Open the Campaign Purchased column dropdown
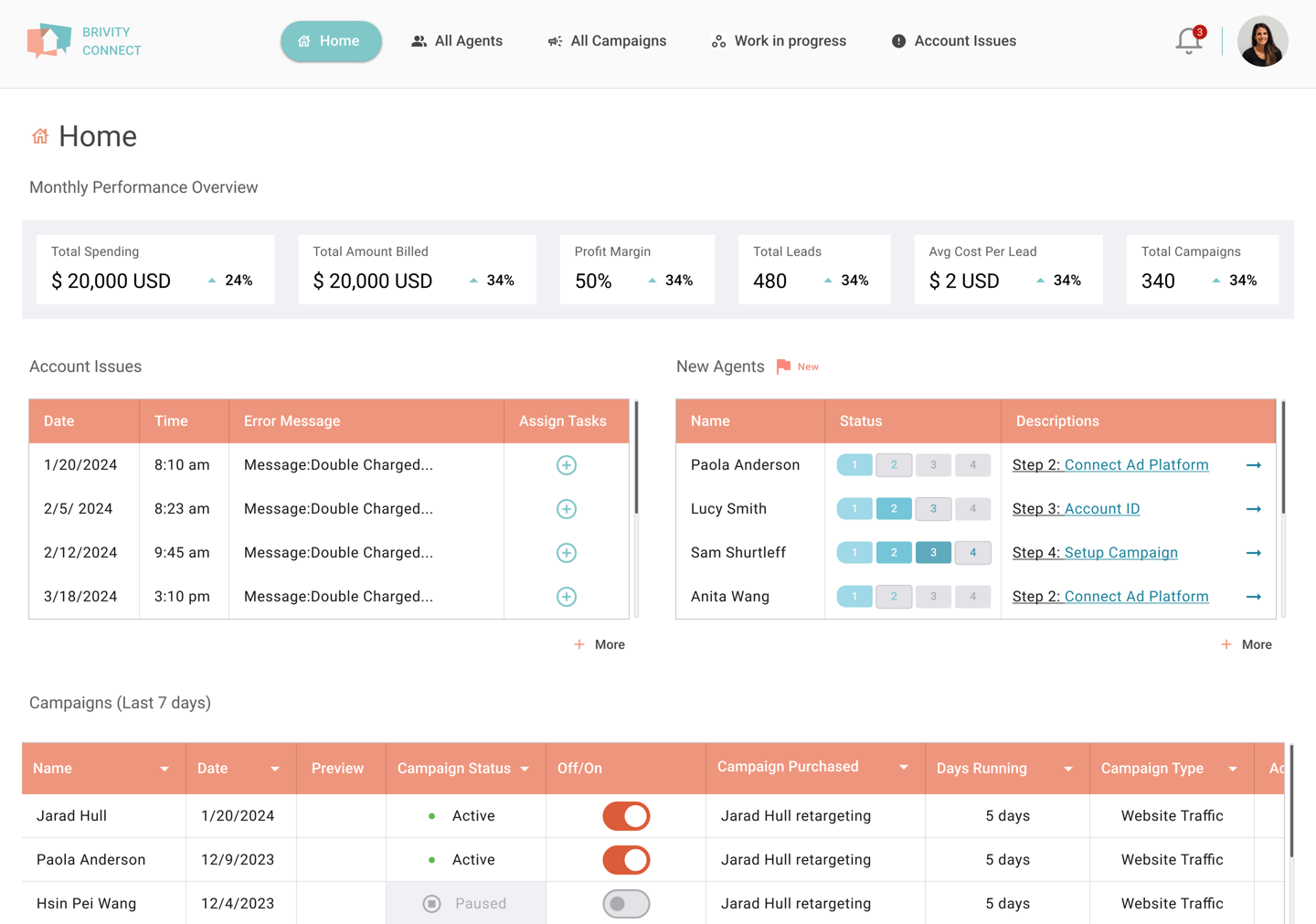The width and height of the screenshot is (1316, 924). coord(904,768)
